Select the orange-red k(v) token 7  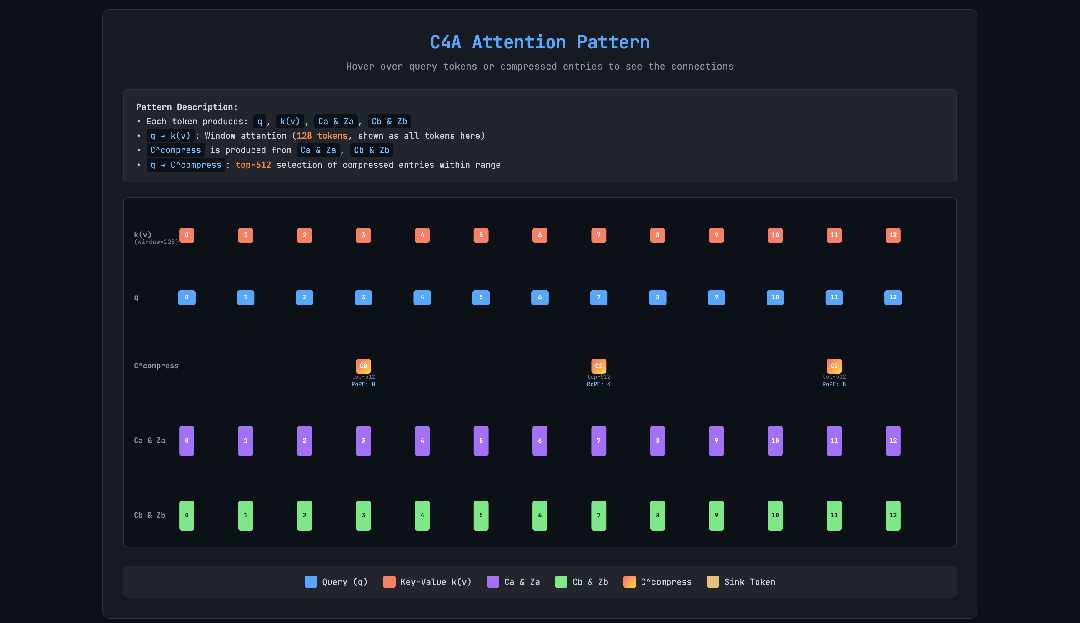tap(599, 235)
